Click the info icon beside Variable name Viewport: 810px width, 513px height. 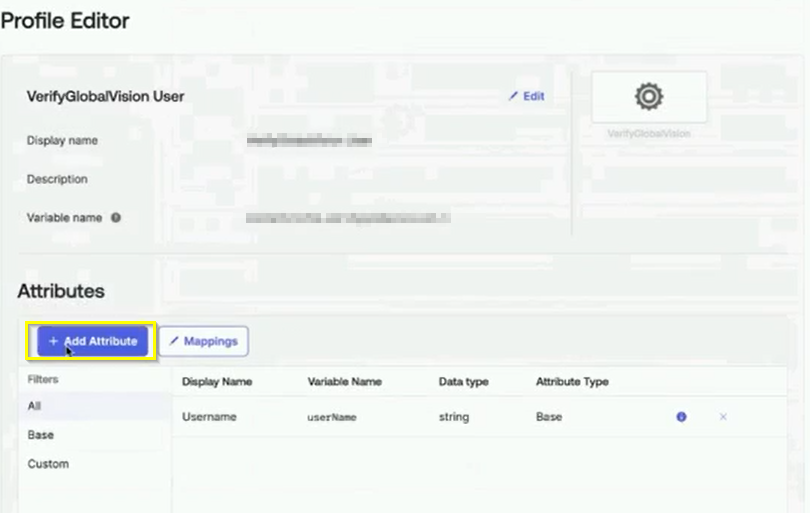point(116,217)
